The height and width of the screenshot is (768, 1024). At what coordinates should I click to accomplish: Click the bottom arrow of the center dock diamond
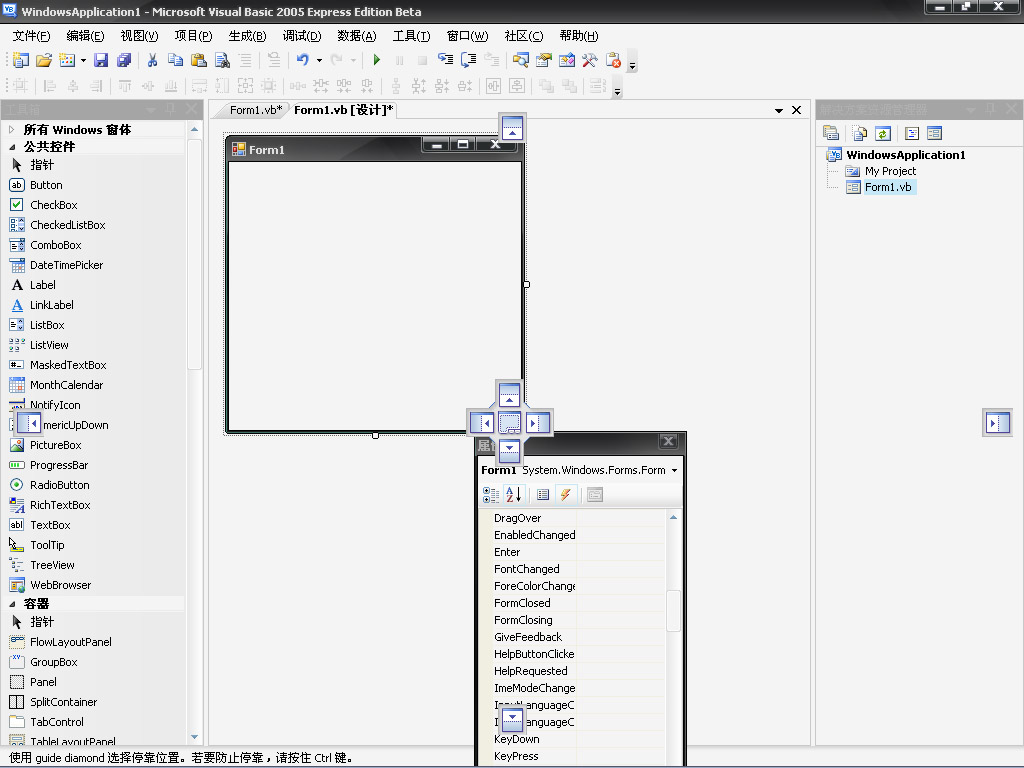point(509,451)
